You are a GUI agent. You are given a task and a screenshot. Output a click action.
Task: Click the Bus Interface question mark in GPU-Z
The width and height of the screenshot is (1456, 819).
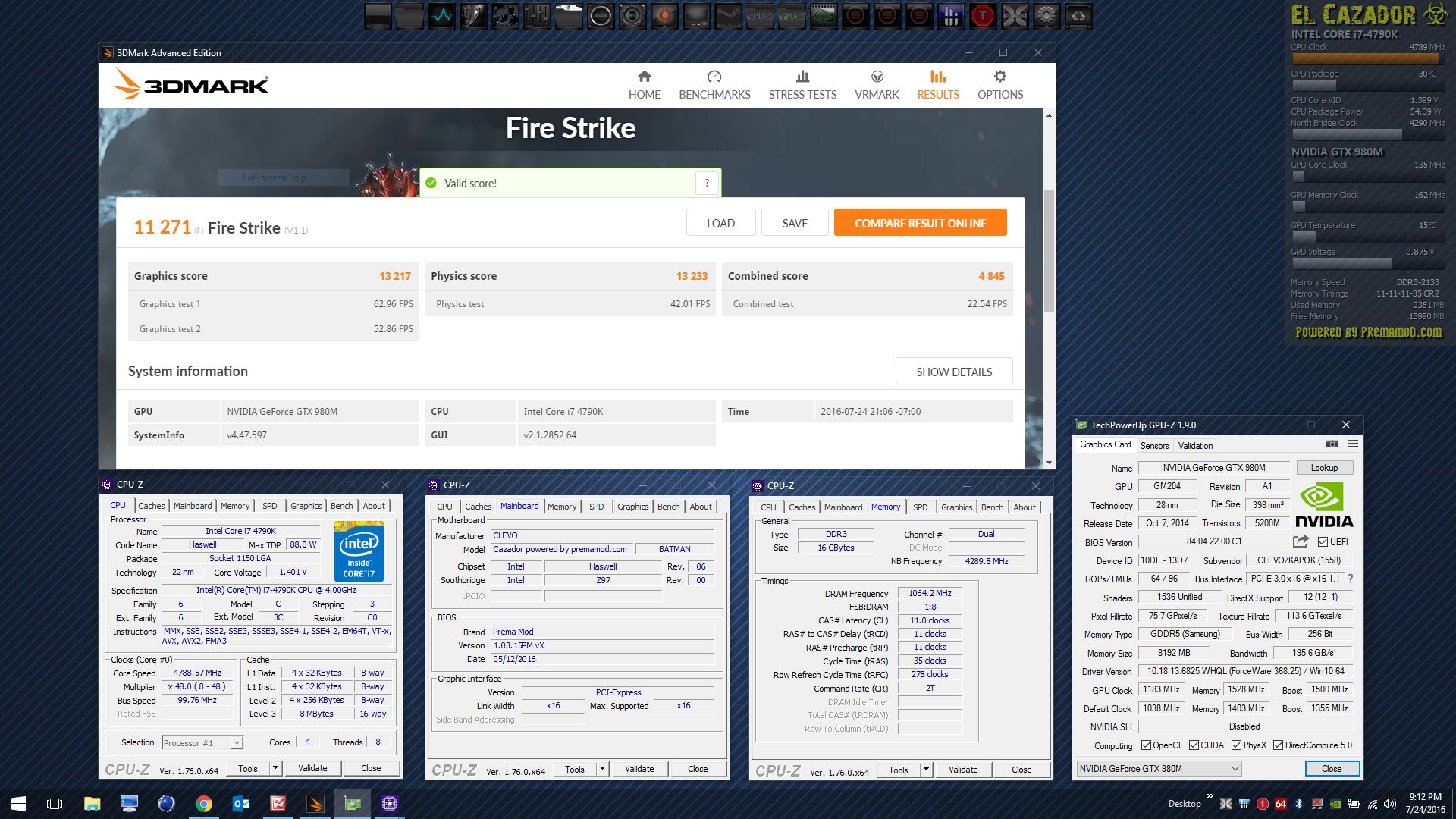click(x=1351, y=579)
